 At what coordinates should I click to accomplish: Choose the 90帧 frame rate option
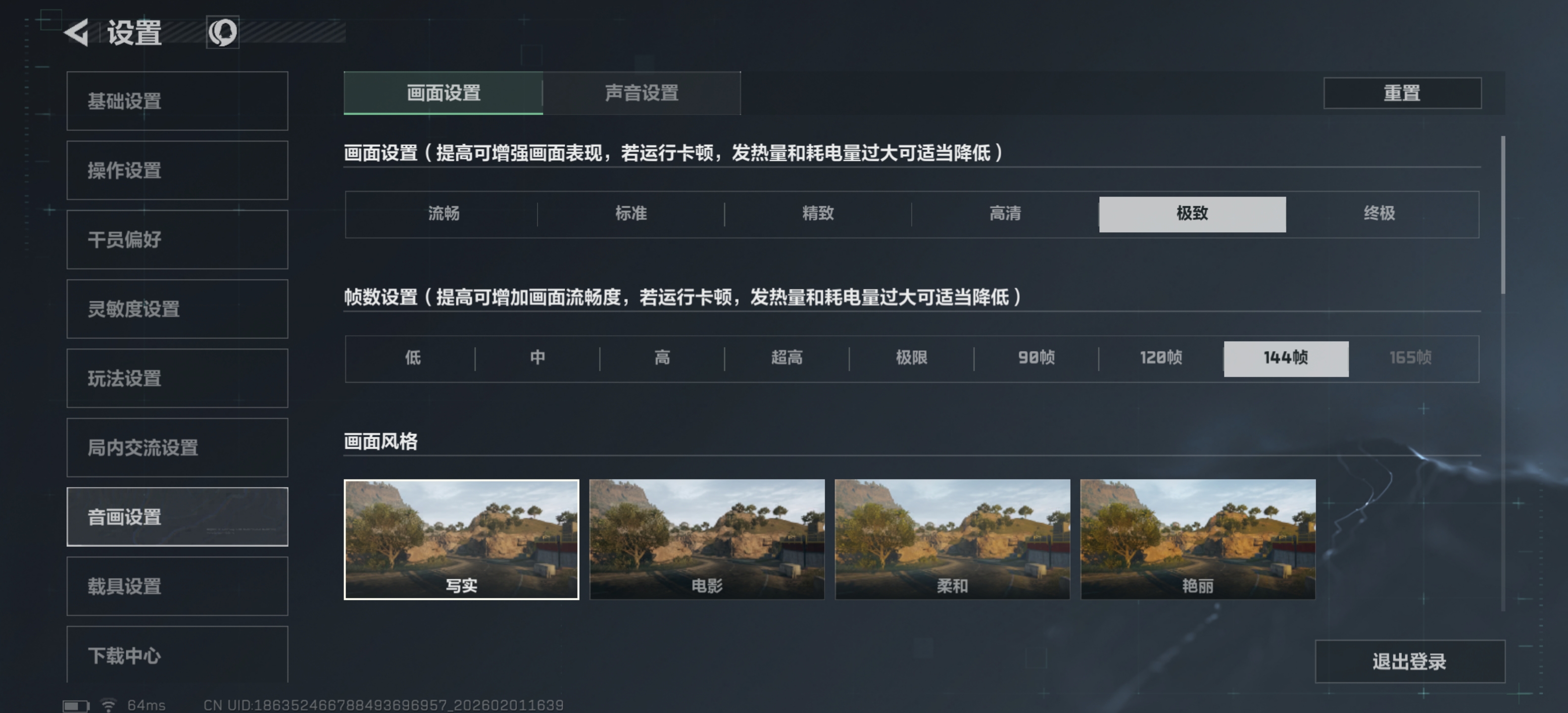point(1036,358)
